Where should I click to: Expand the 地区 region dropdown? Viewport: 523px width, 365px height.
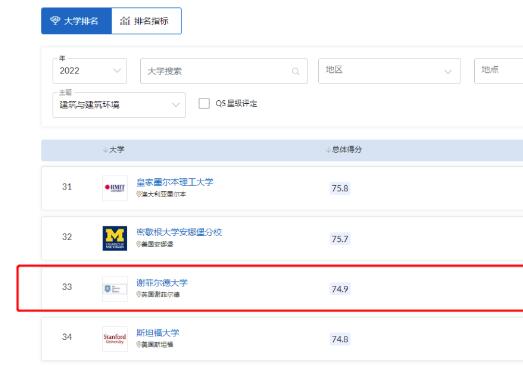click(389, 71)
